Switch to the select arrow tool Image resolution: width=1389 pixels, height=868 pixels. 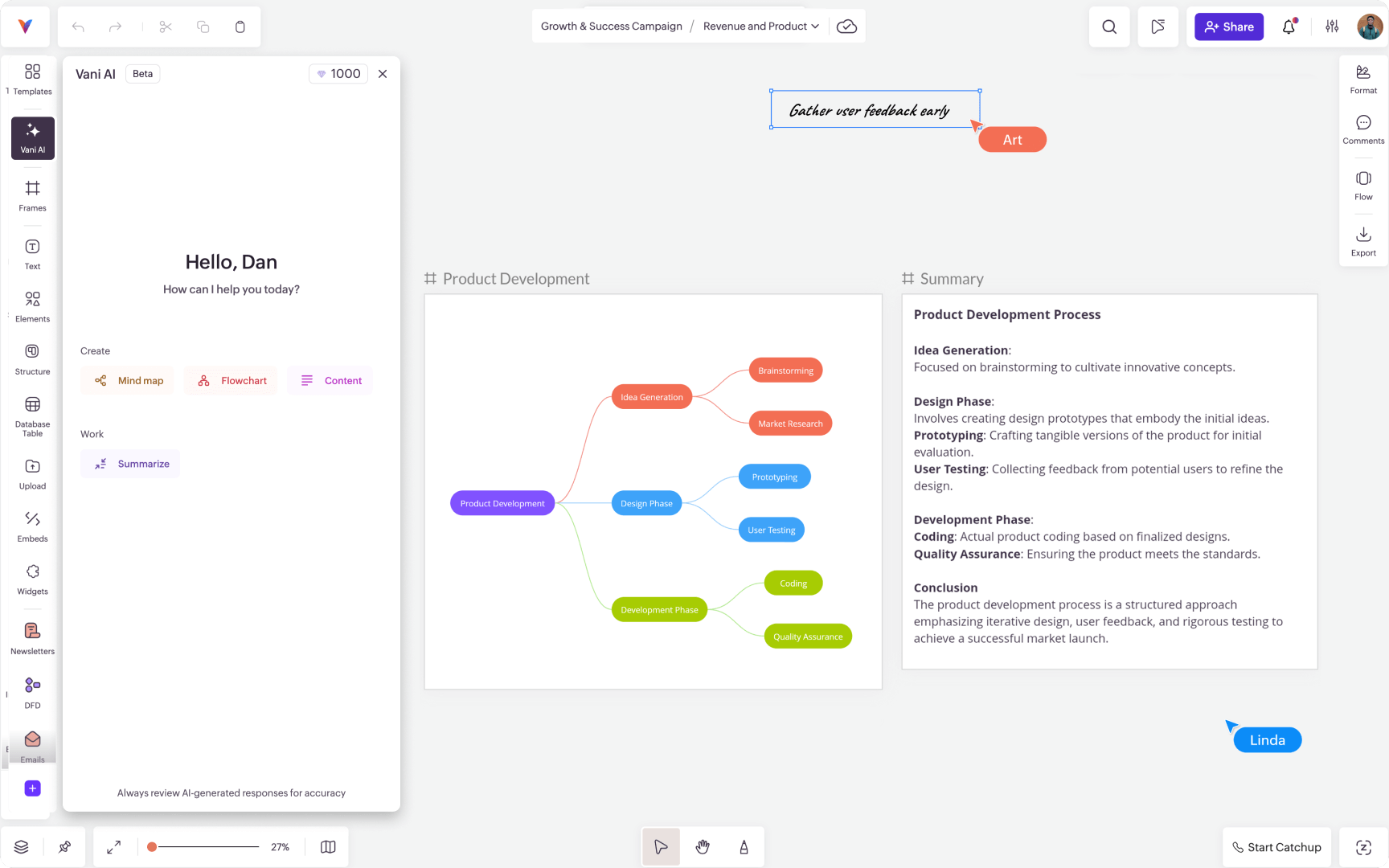click(660, 846)
